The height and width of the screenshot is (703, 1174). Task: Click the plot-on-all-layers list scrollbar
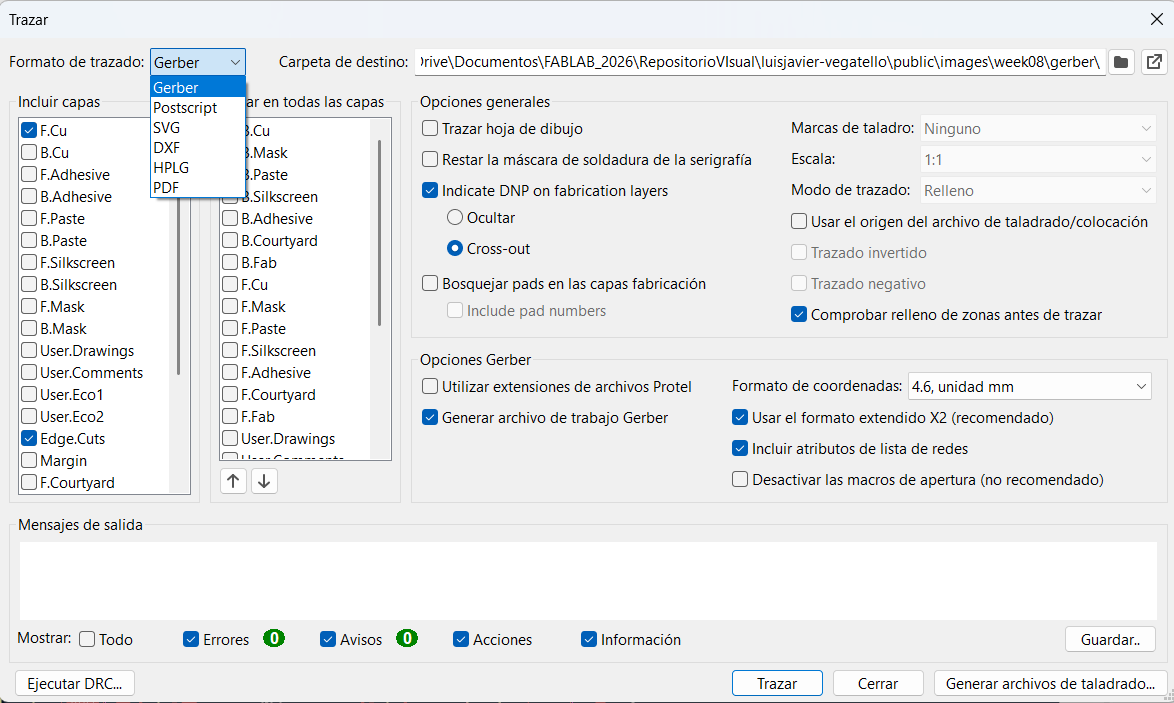(380, 232)
